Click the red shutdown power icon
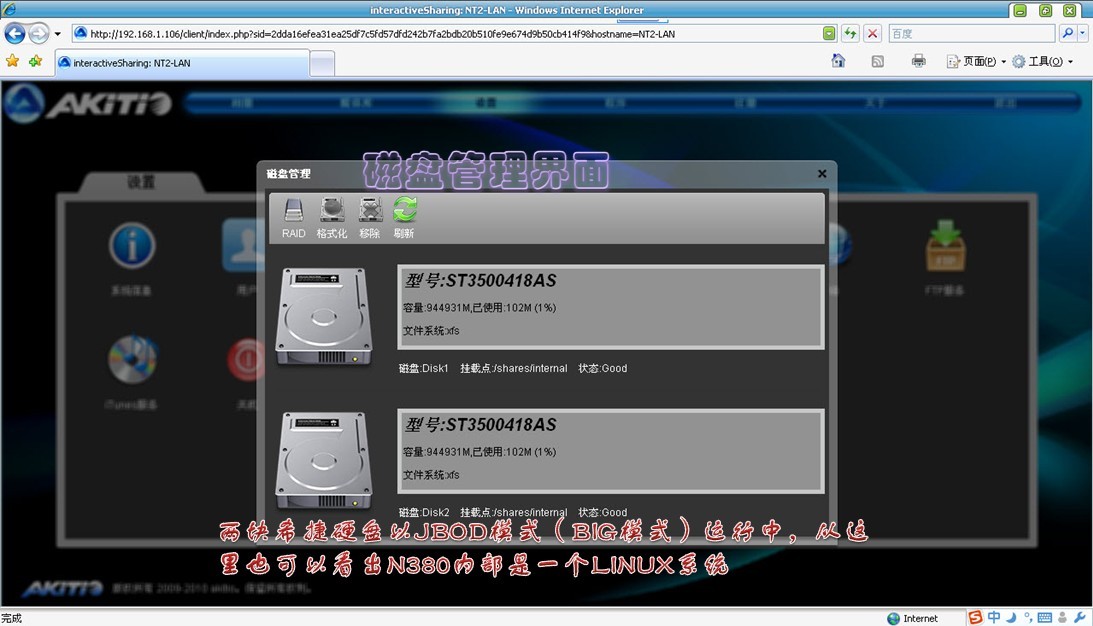 pos(245,360)
